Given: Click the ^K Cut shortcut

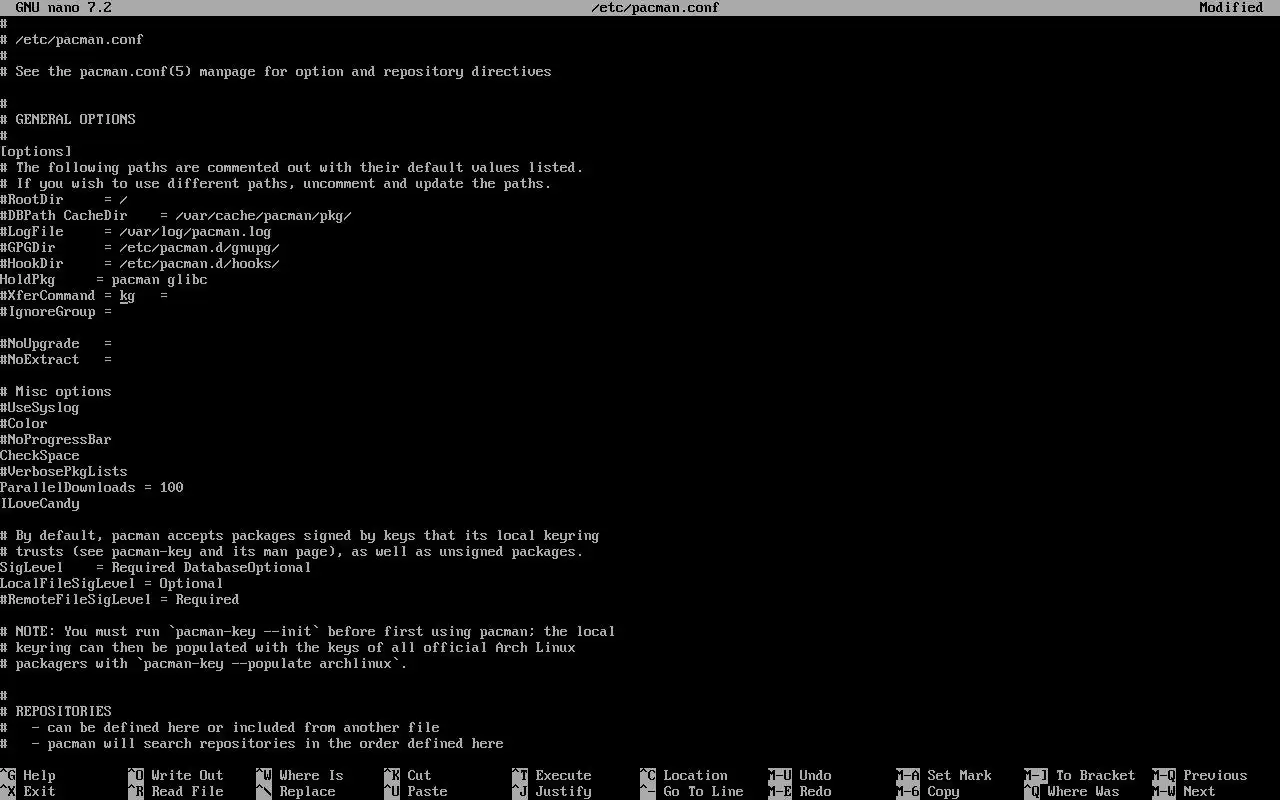Looking at the screenshot, I should (x=408, y=775).
